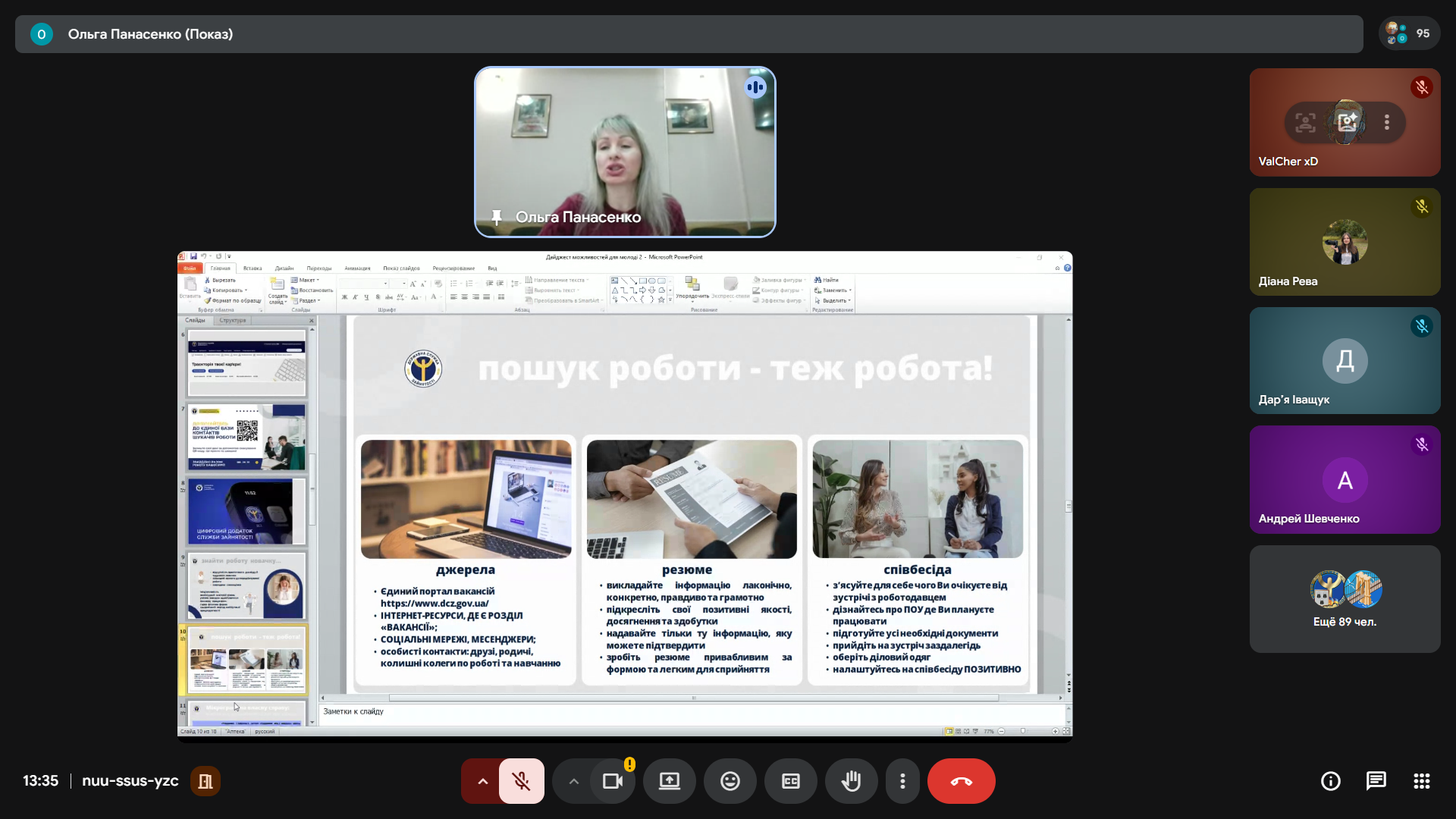Screen dimensions: 1456x819
Task: Click the host controls icon near meeting code
Action: [x=206, y=781]
